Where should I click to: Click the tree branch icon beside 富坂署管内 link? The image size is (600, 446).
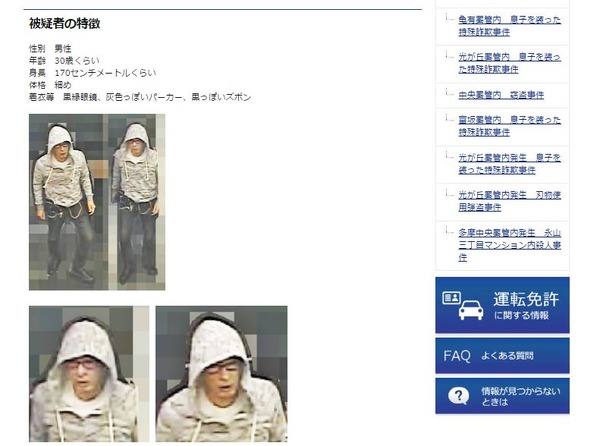pyautogui.click(x=449, y=118)
